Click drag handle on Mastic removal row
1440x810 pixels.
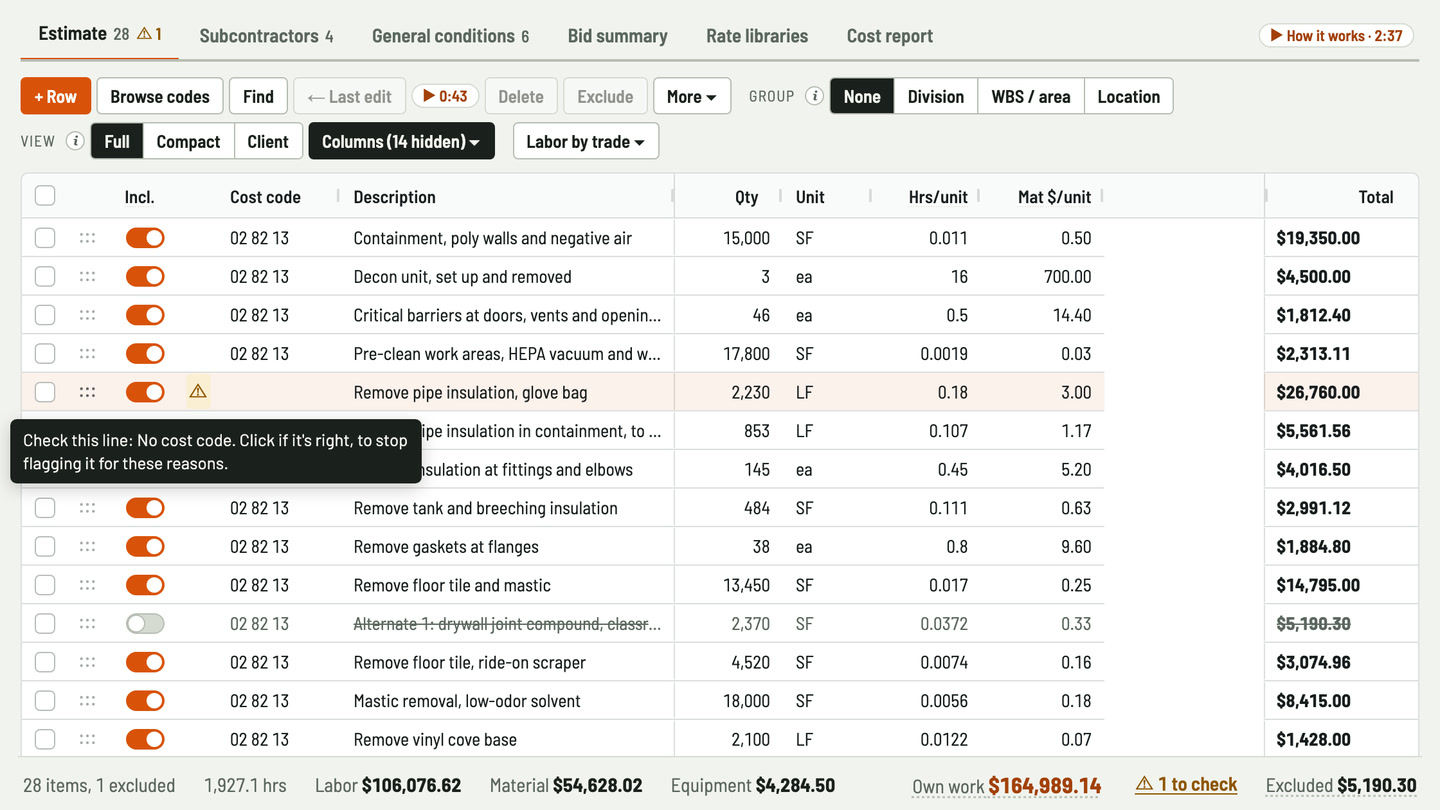point(87,700)
